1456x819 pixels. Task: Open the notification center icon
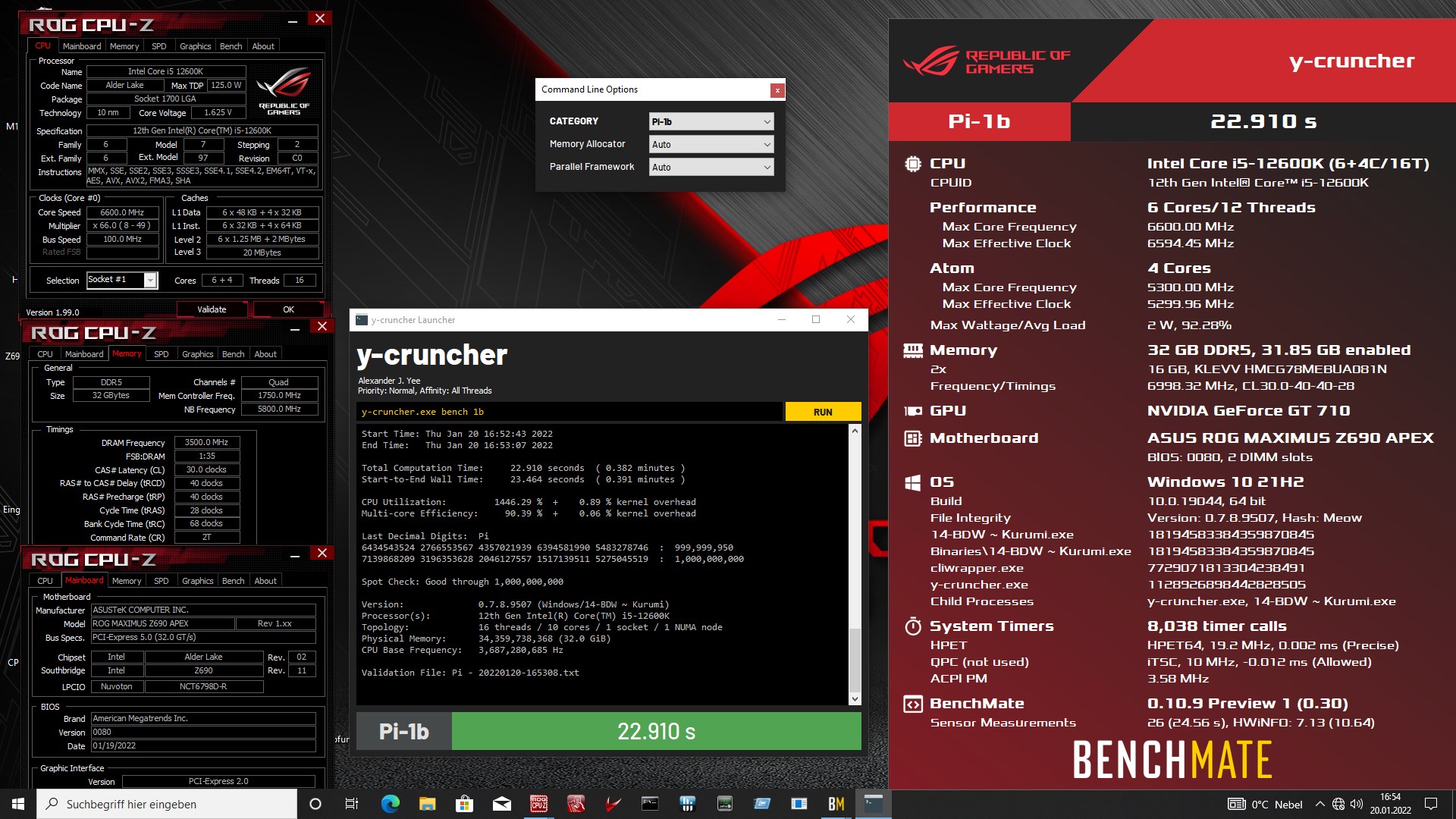coord(1431,804)
